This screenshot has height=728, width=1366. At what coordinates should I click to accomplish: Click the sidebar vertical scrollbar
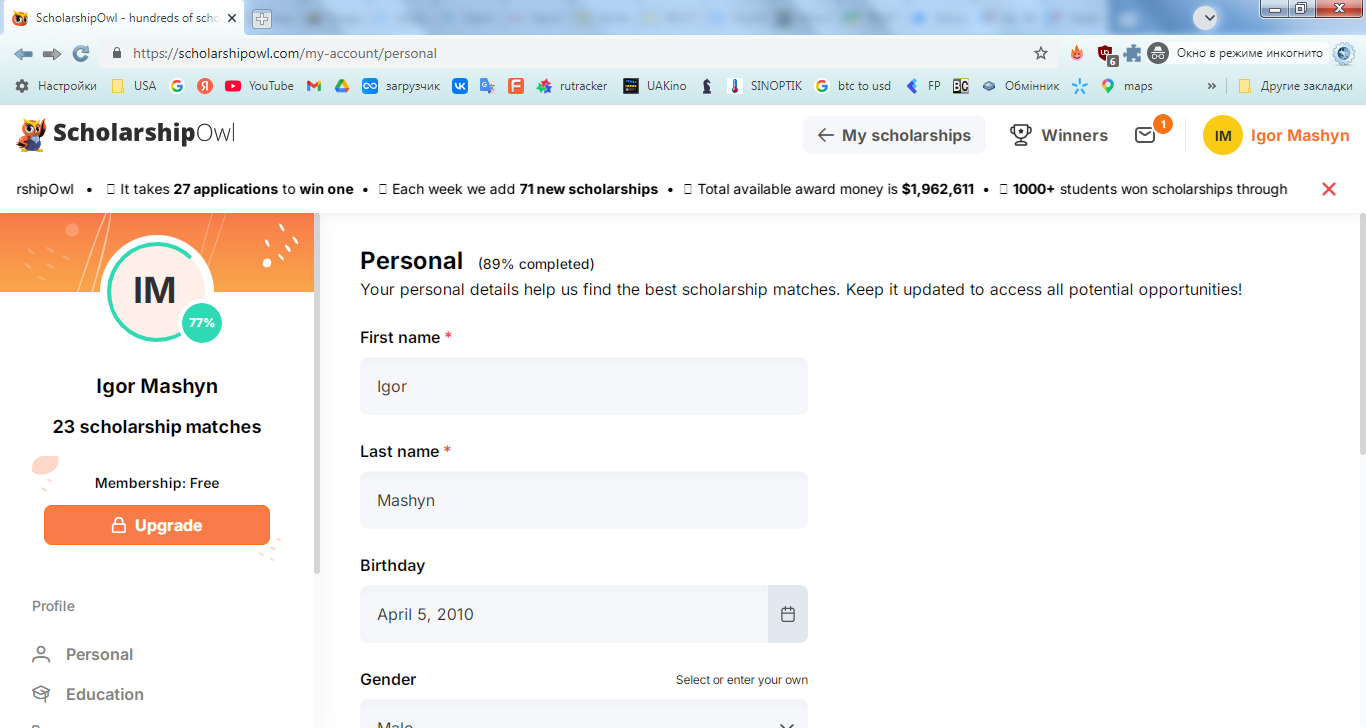[x=317, y=392]
